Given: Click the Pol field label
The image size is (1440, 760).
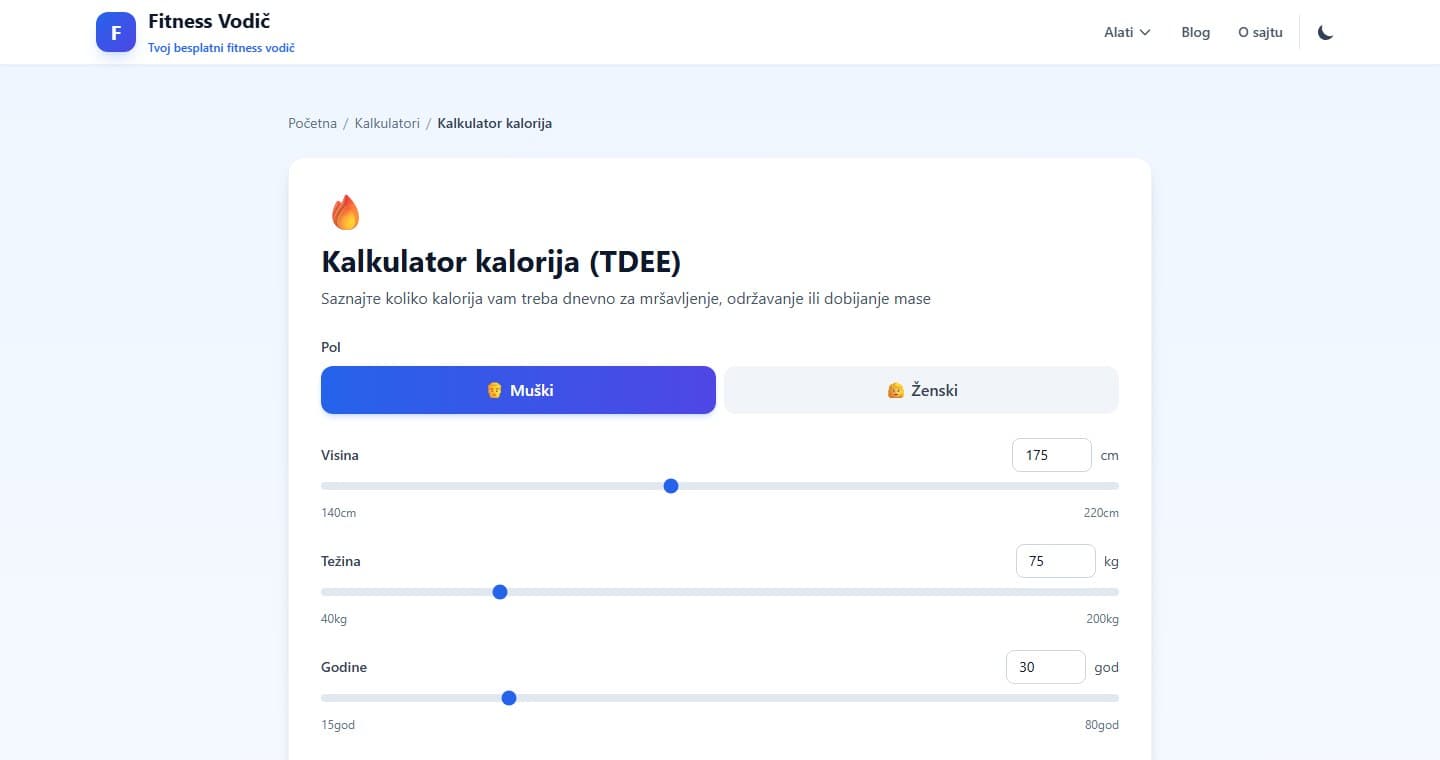Looking at the screenshot, I should tap(331, 347).
